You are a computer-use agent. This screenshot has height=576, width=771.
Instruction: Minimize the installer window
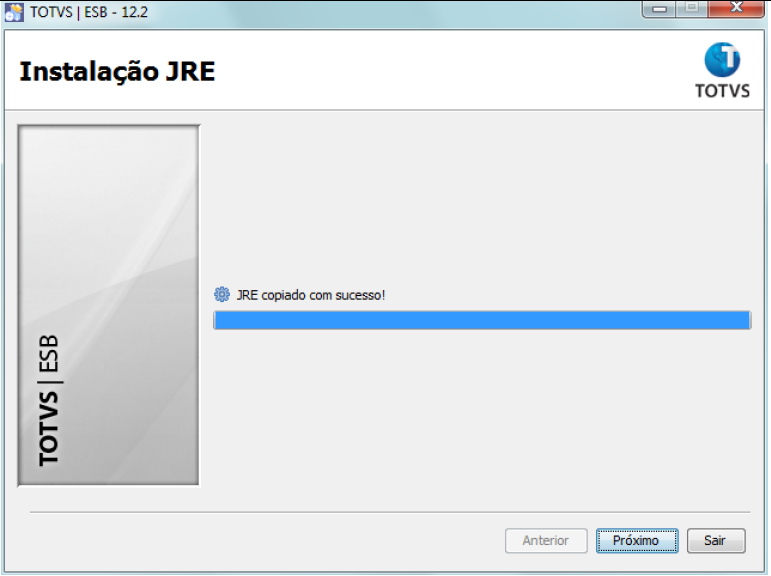pyautogui.click(x=659, y=8)
